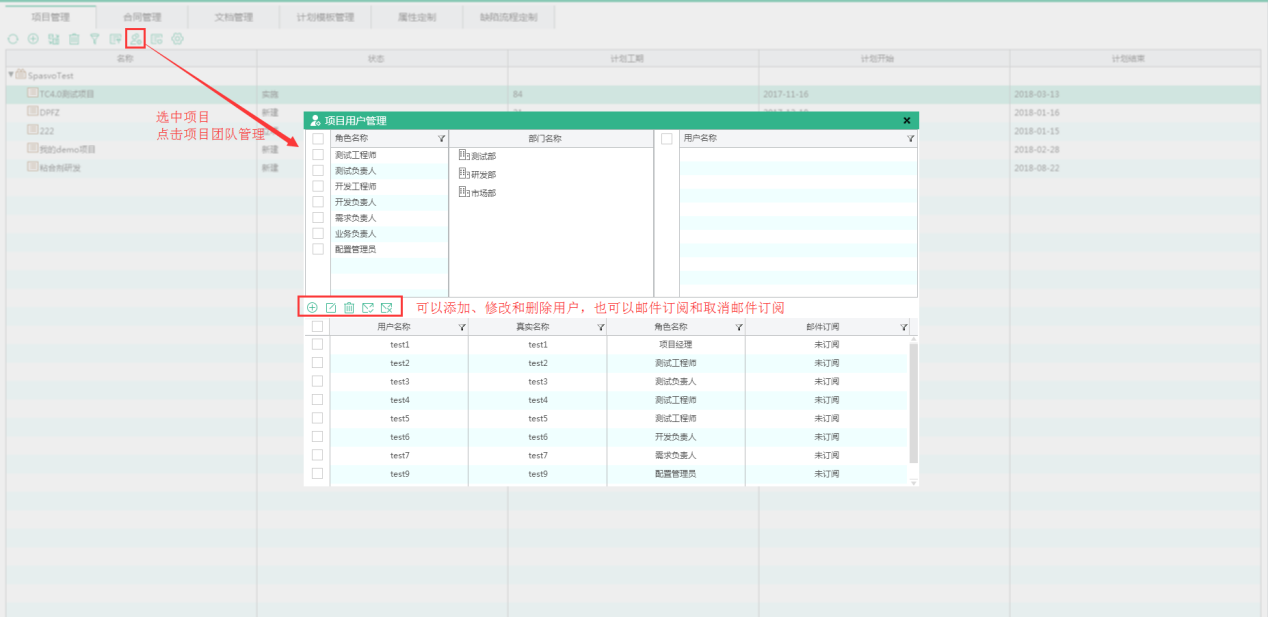The width and height of the screenshot is (1268, 617).
Task: Click the subscribe email icon in dialog
Action: (x=368, y=307)
